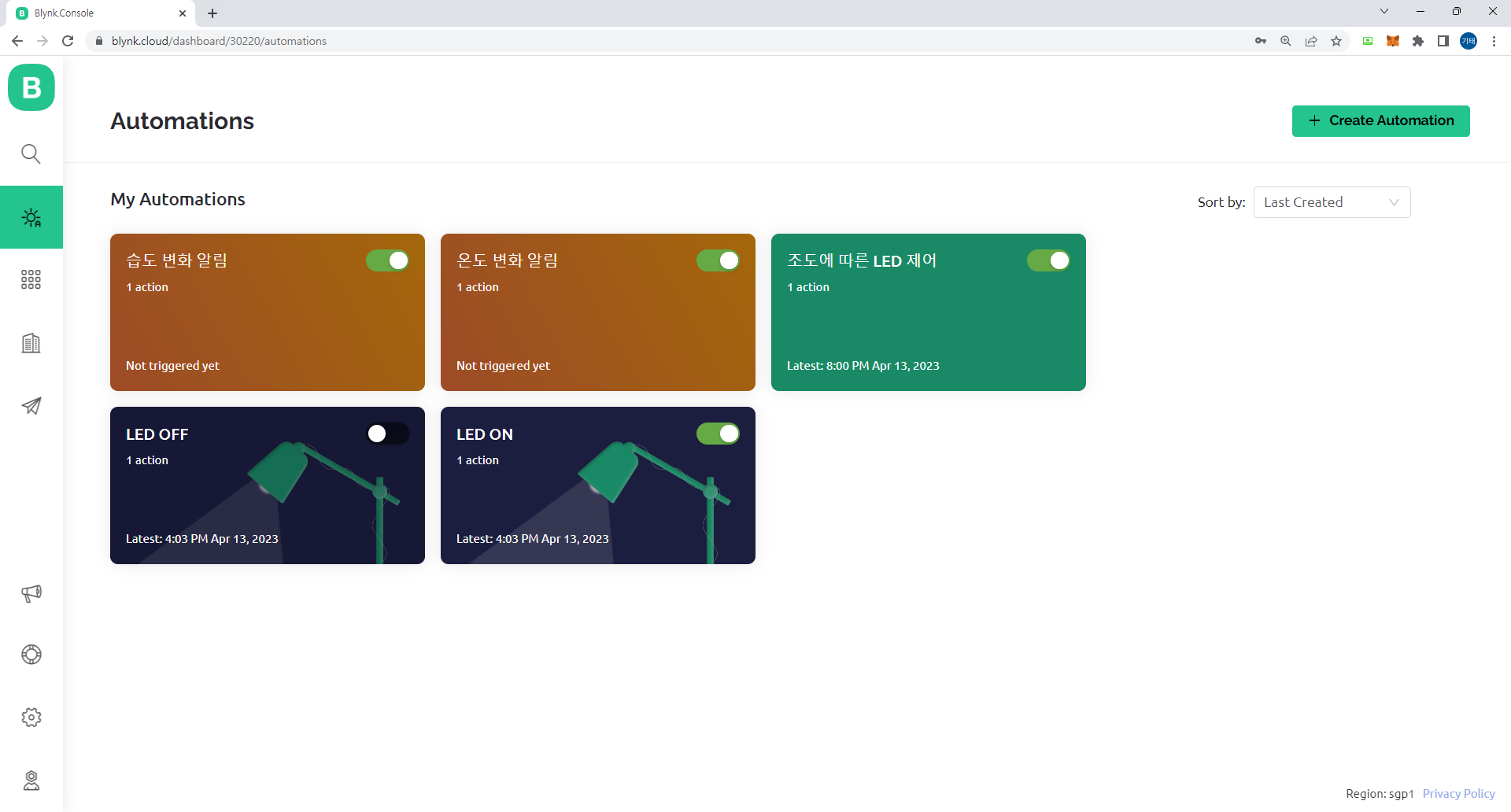Open the settings gear in sidebar
The width and height of the screenshot is (1511, 812).
pyautogui.click(x=31, y=718)
